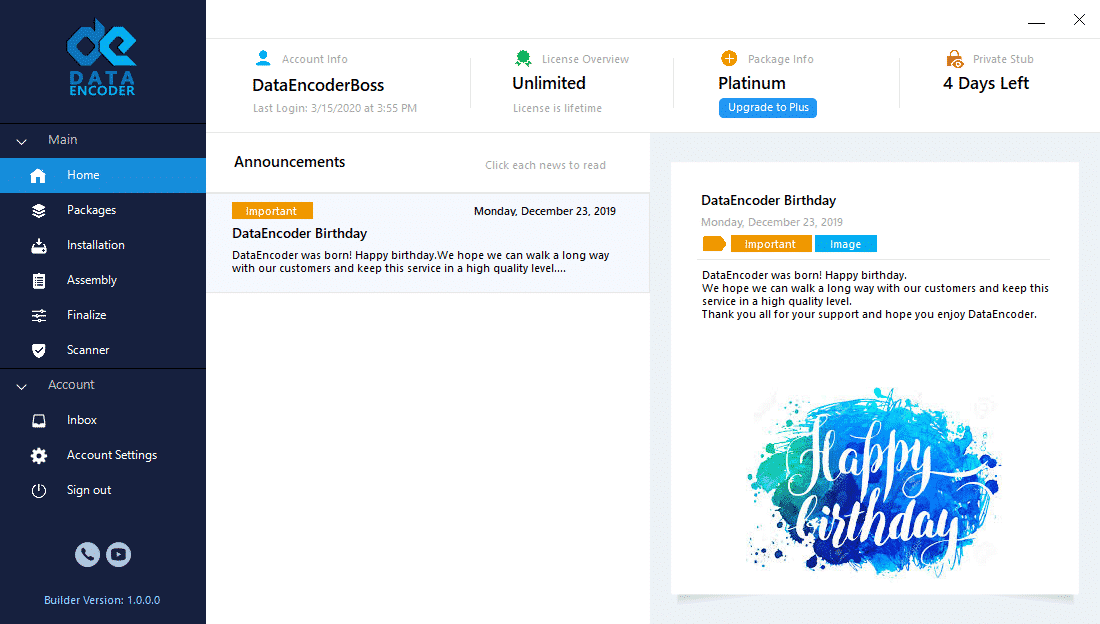Viewport: 1100px width, 624px height.
Task: Click the License Overview badge icon
Action: click(x=523, y=58)
